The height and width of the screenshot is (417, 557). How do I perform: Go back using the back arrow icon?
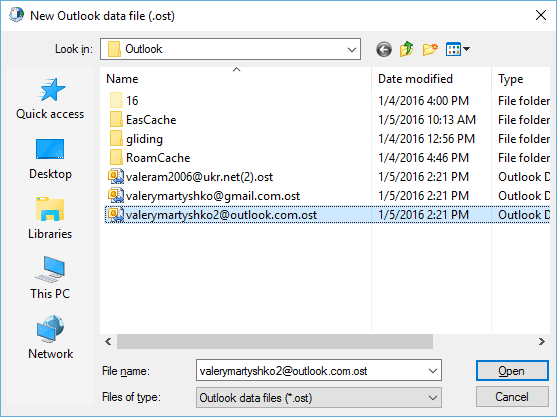pyautogui.click(x=384, y=49)
